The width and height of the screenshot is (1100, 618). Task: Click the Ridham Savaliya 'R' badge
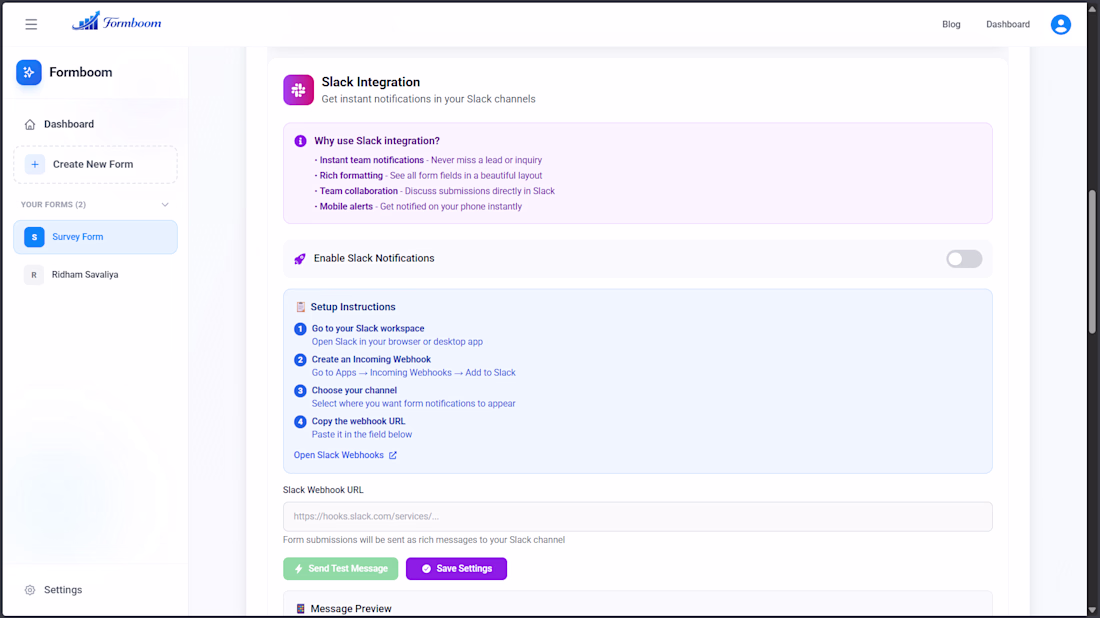34,275
